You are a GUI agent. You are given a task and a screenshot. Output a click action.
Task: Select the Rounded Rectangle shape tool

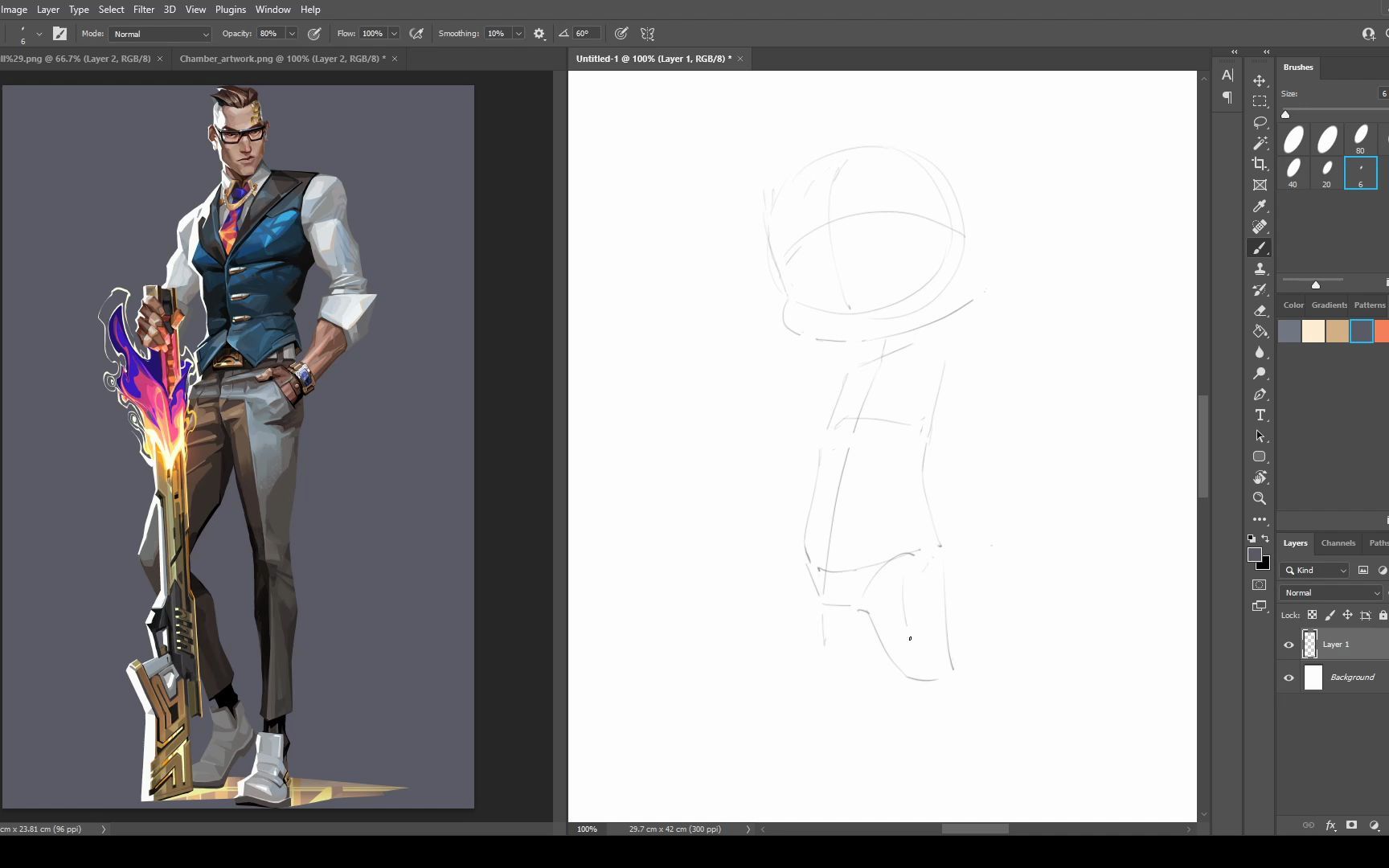(1260, 457)
